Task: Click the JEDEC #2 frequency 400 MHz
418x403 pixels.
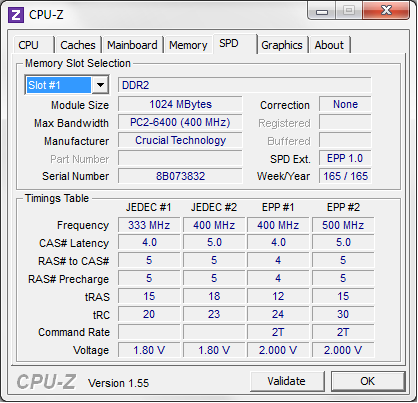Action: point(214,225)
